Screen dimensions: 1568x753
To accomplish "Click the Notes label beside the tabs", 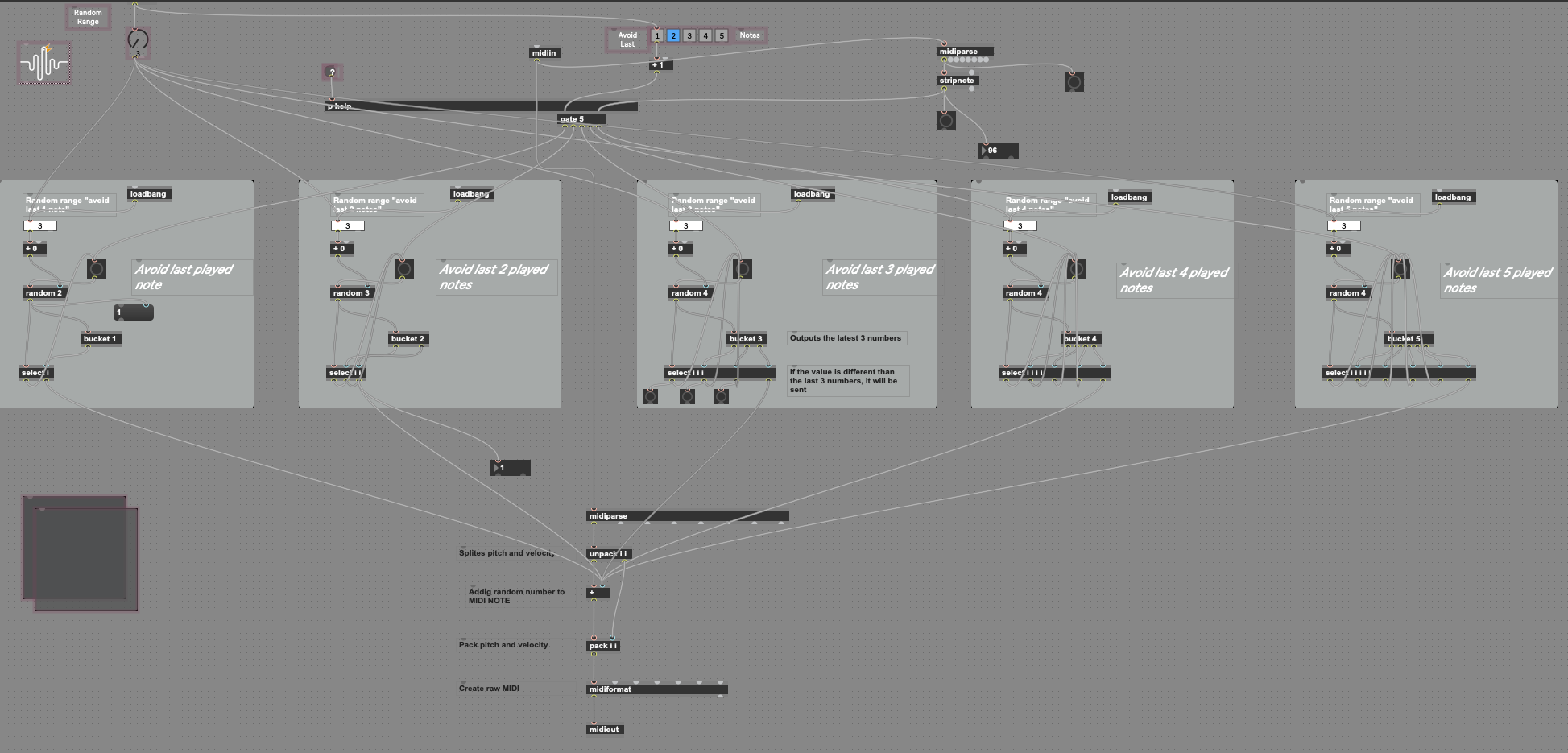I will tap(751, 35).
